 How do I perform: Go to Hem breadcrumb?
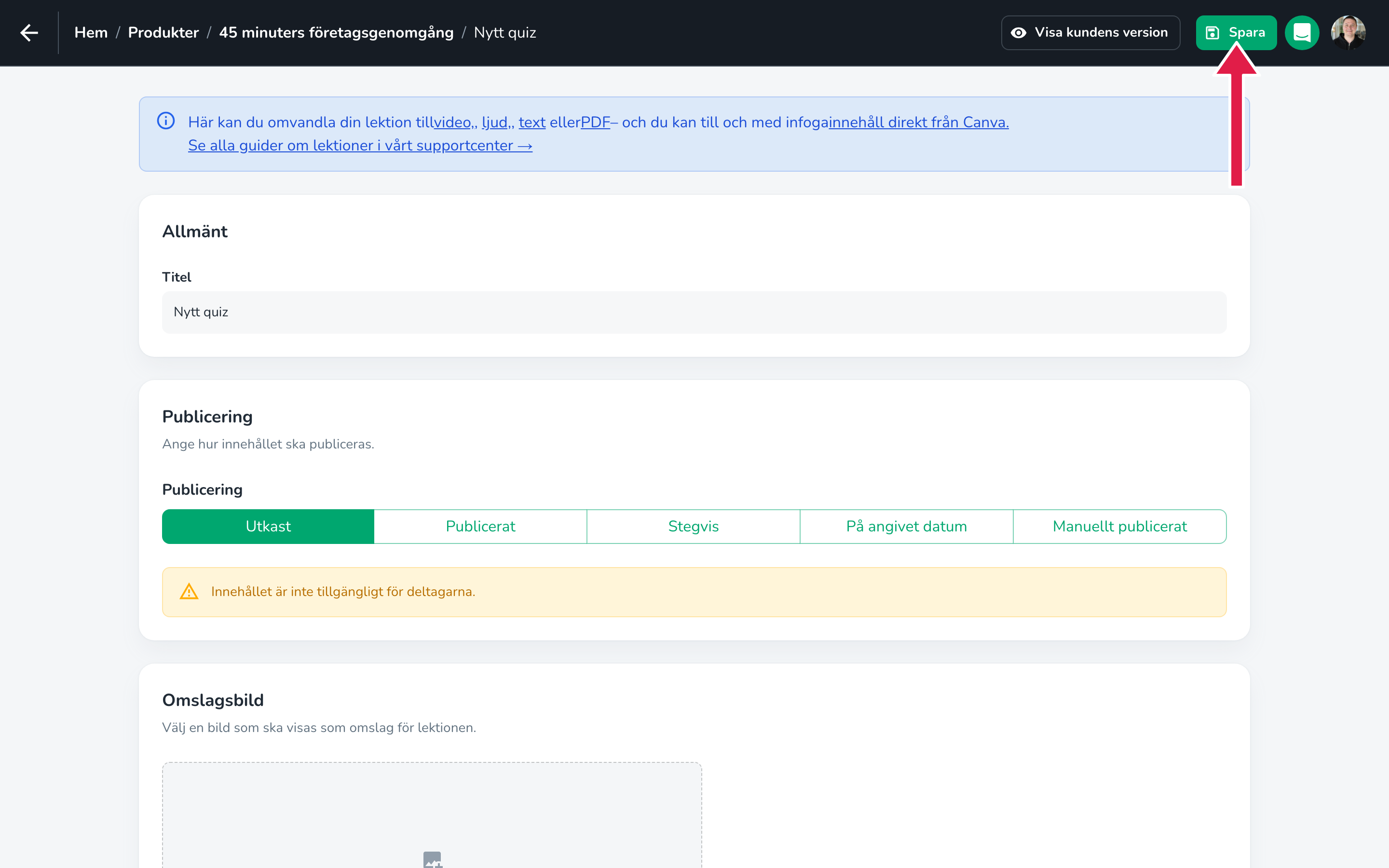[x=91, y=33]
